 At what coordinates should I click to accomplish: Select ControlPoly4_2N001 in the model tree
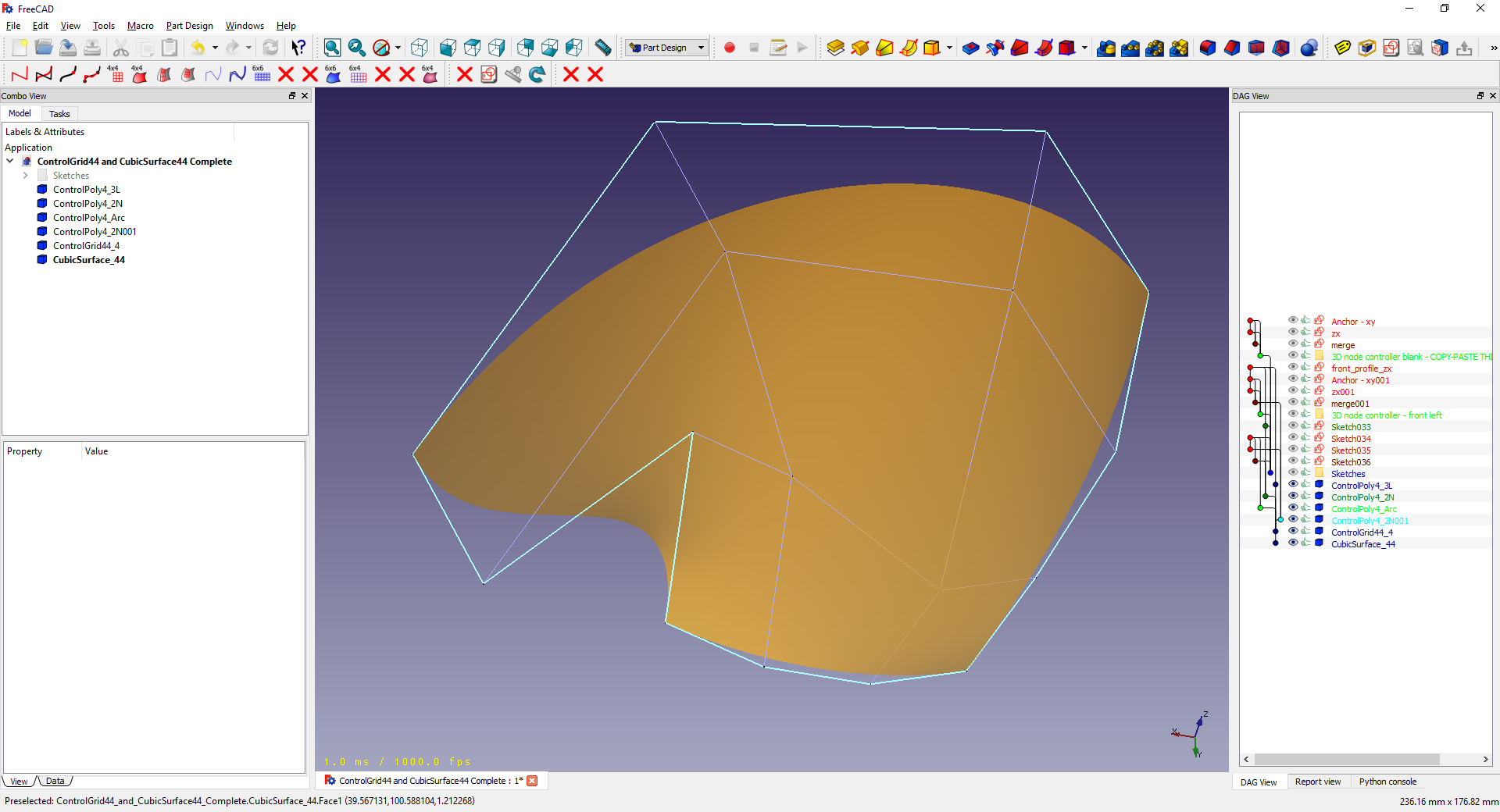(x=95, y=232)
